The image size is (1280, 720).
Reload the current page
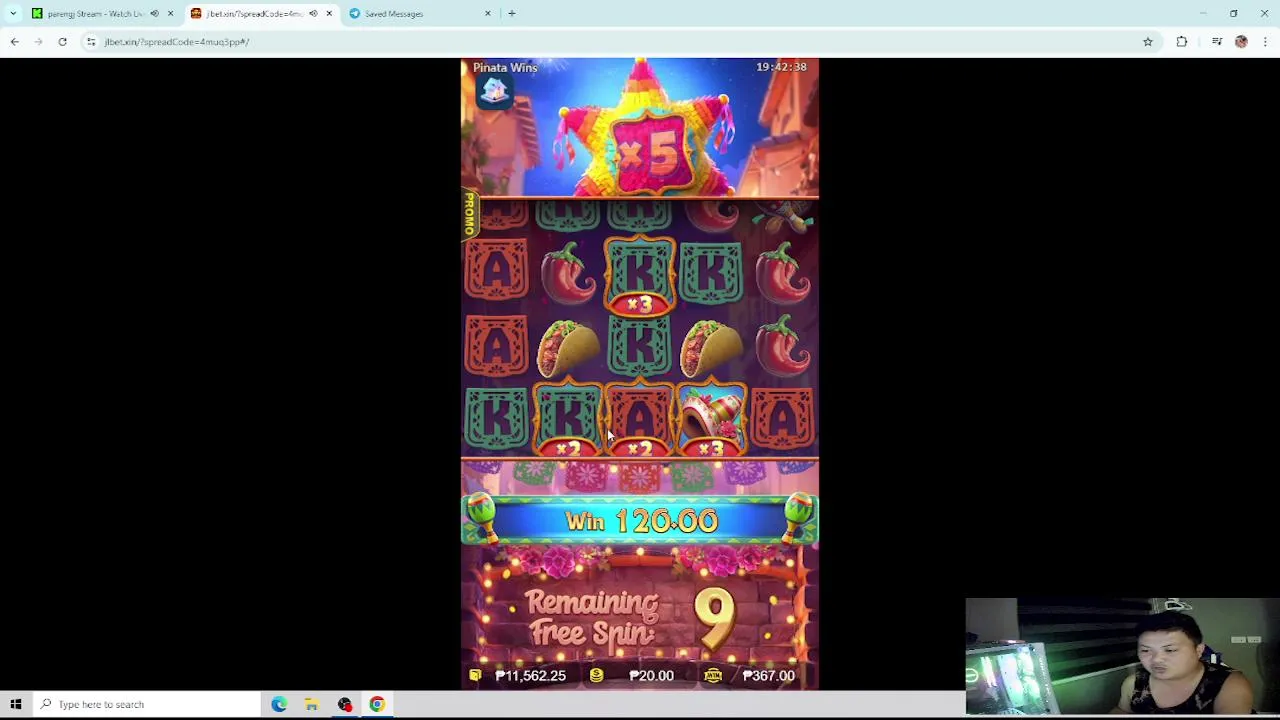tap(62, 42)
